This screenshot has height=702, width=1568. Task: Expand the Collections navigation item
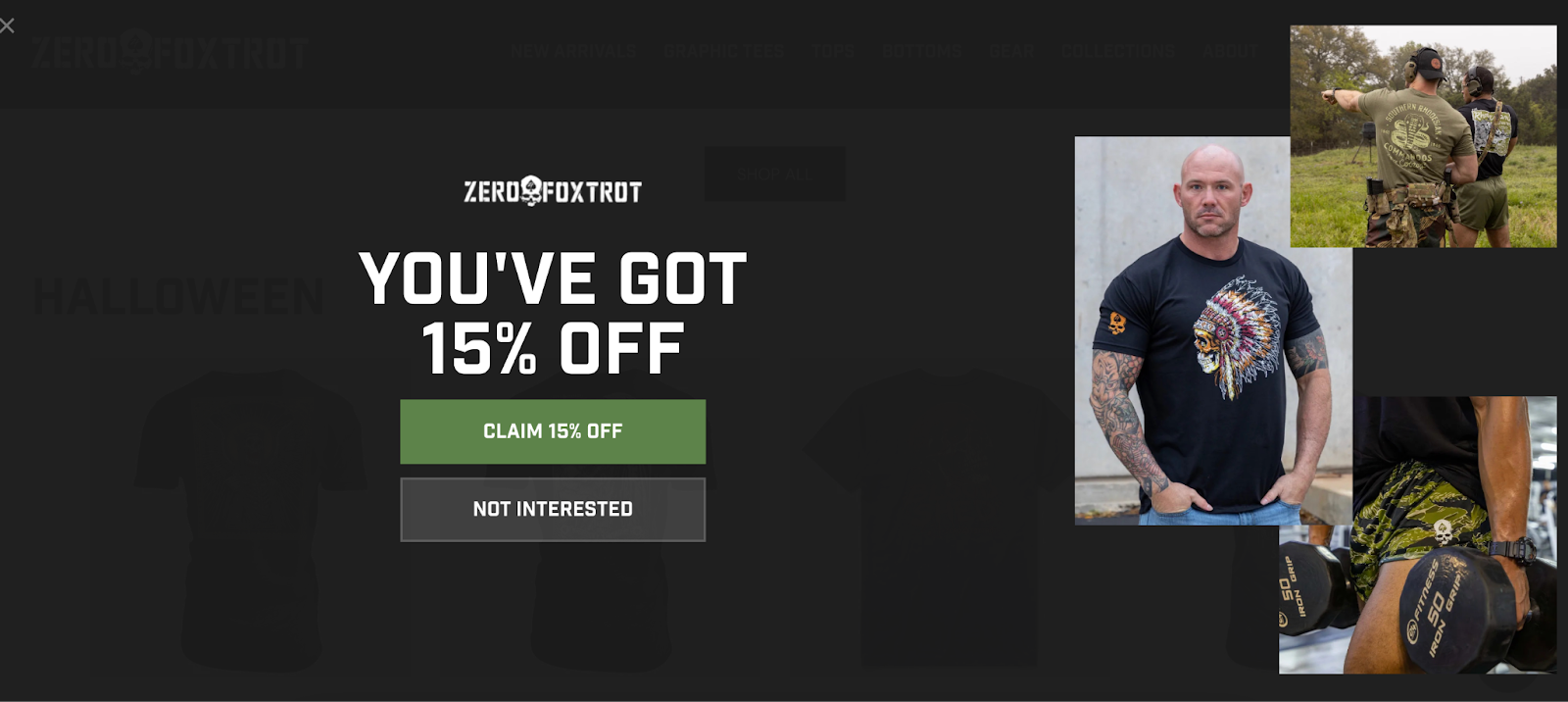coord(1118,51)
